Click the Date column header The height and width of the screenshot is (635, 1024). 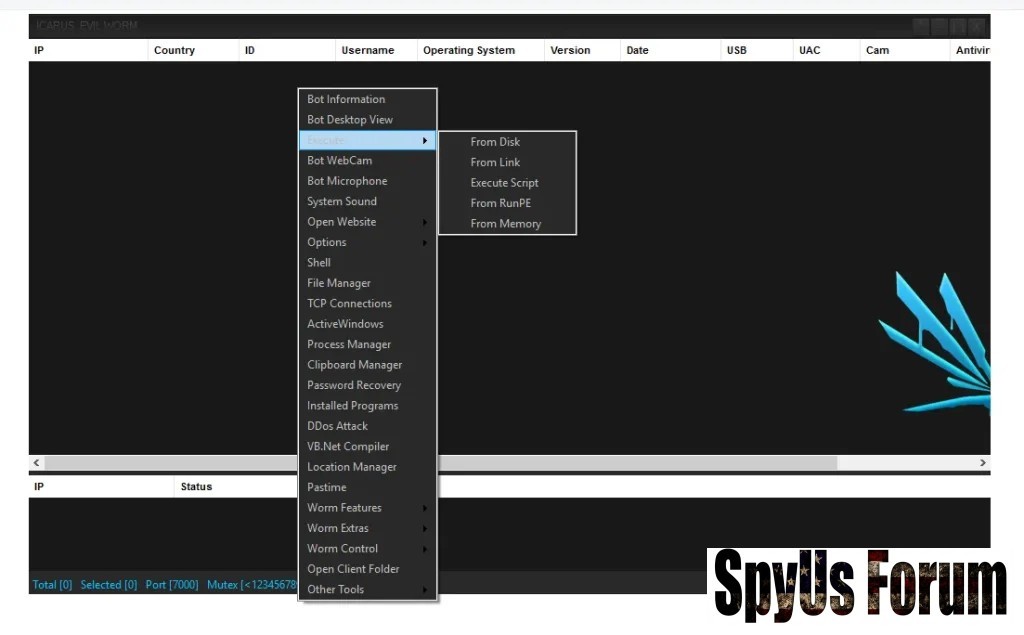point(637,50)
